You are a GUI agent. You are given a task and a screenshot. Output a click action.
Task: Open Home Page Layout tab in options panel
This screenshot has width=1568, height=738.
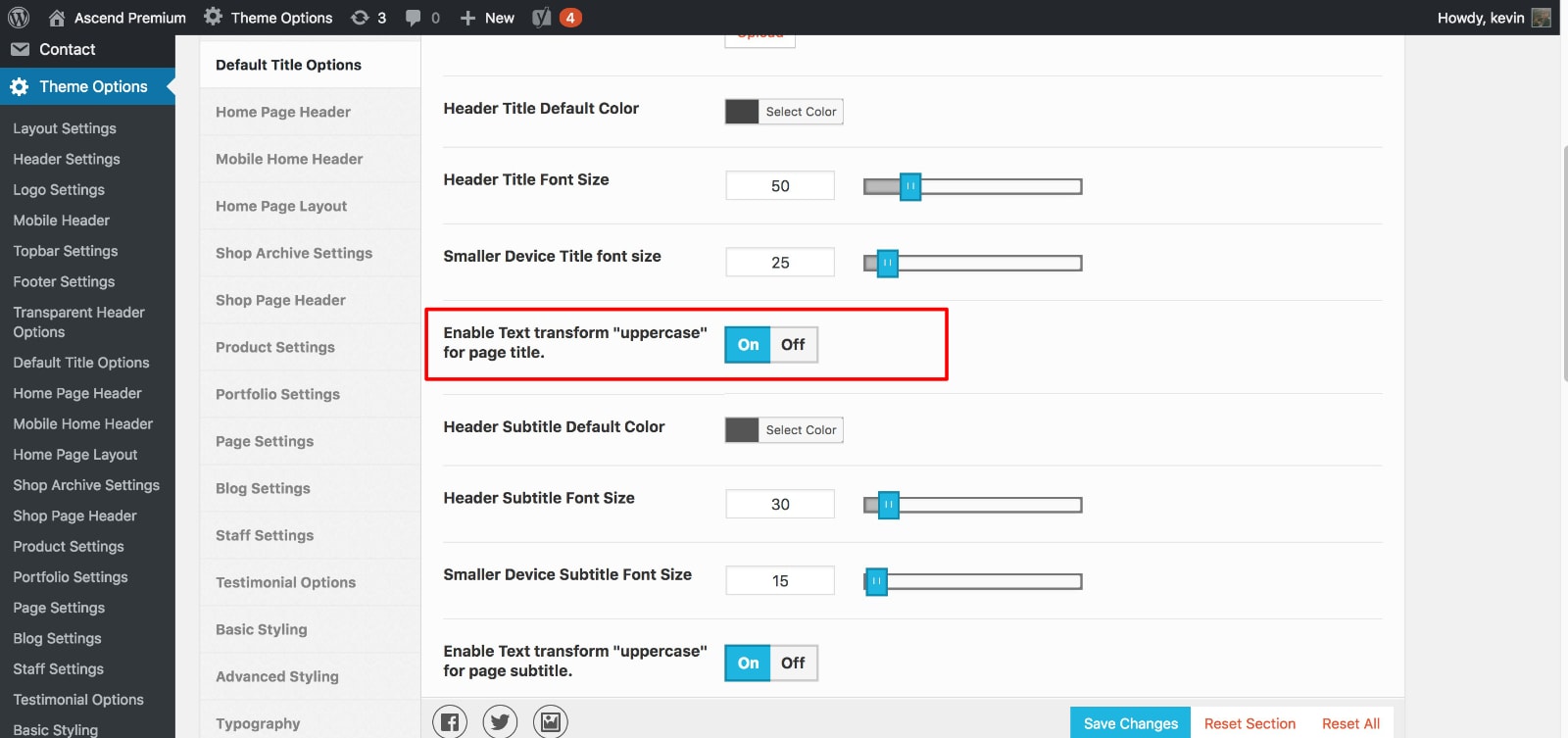pos(310,206)
